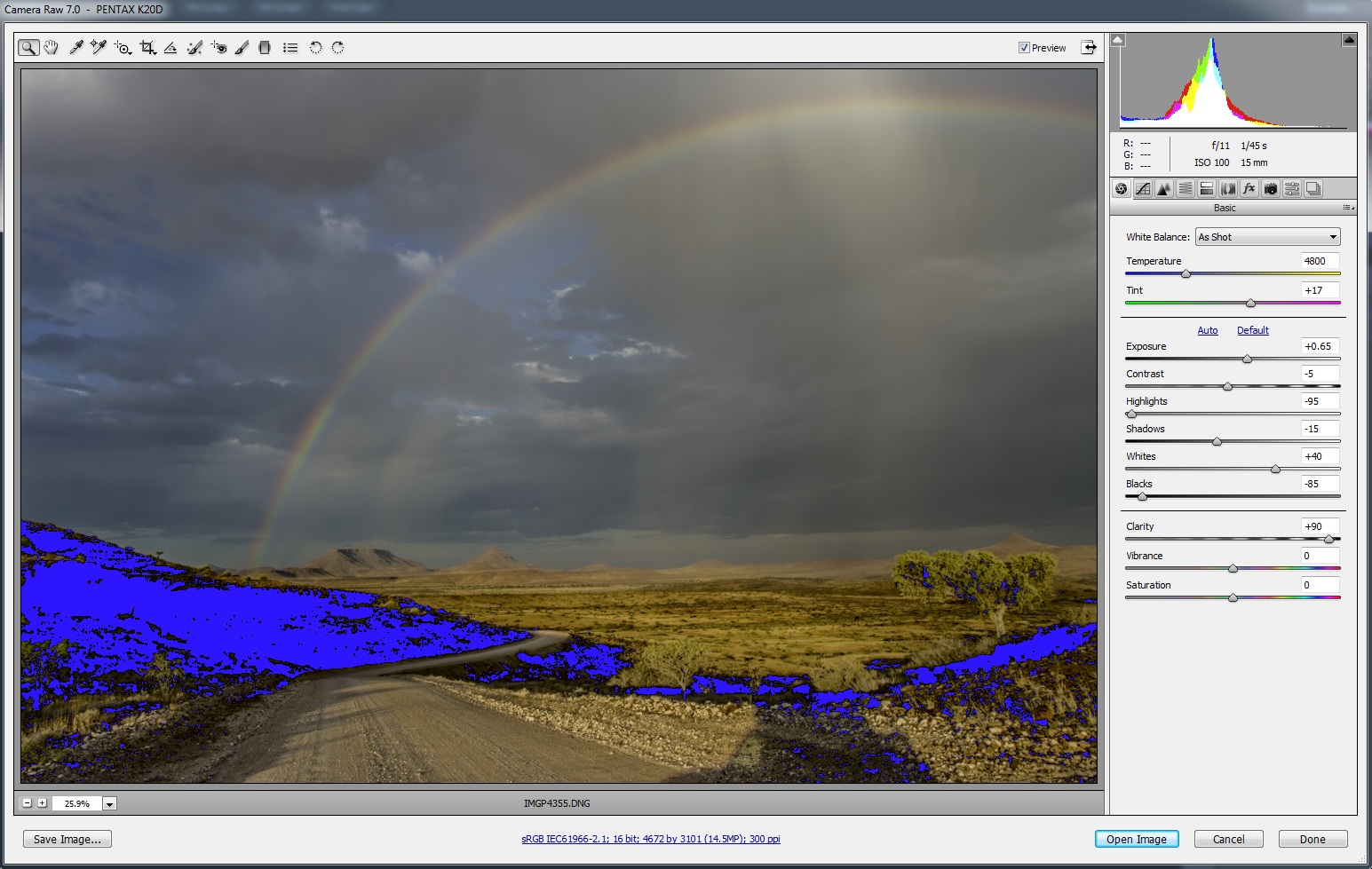The image size is (1372, 869).
Task: Click the Tint slider handle
Action: (x=1250, y=303)
